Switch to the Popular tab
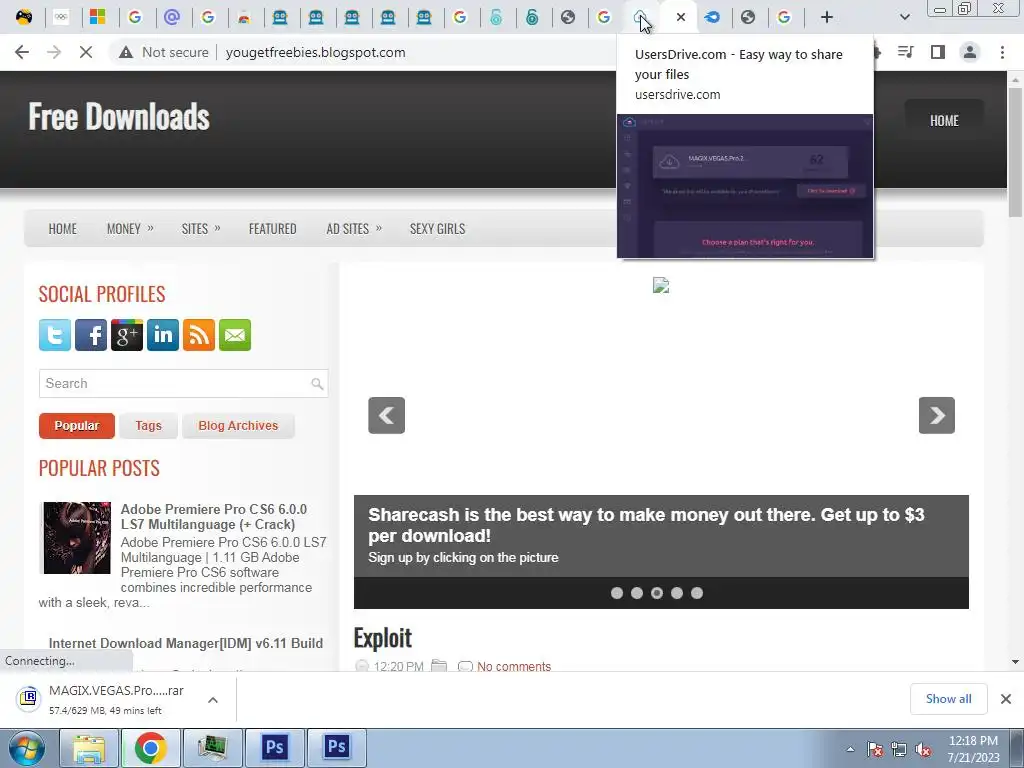The width and height of the screenshot is (1024, 768). (77, 426)
